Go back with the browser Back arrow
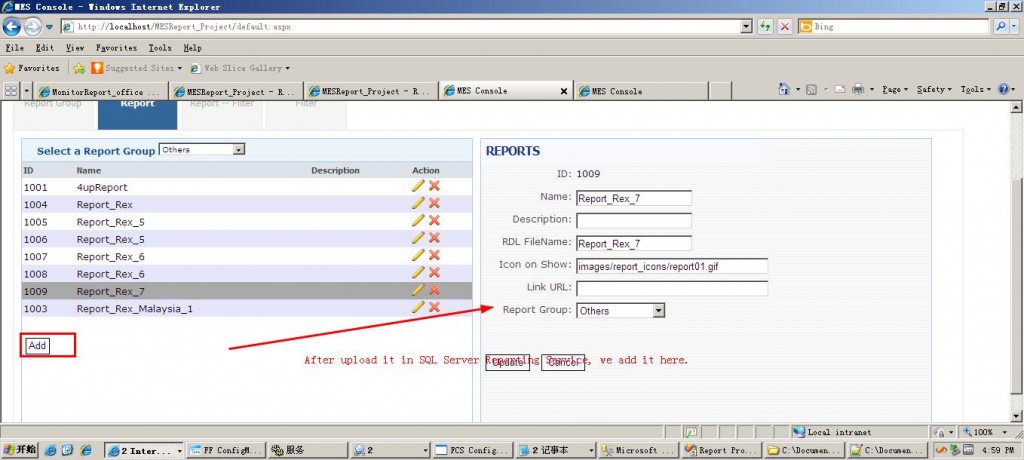 [12, 27]
